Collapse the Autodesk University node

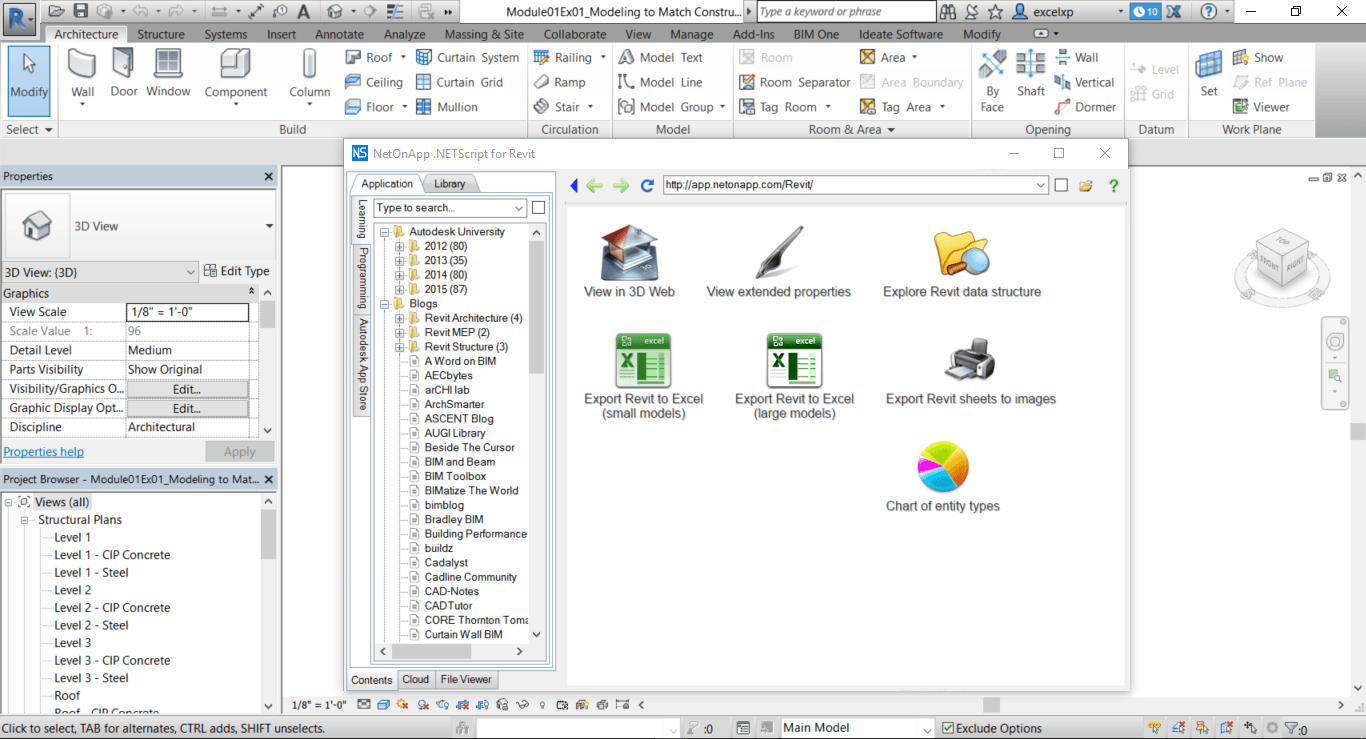[x=385, y=232]
